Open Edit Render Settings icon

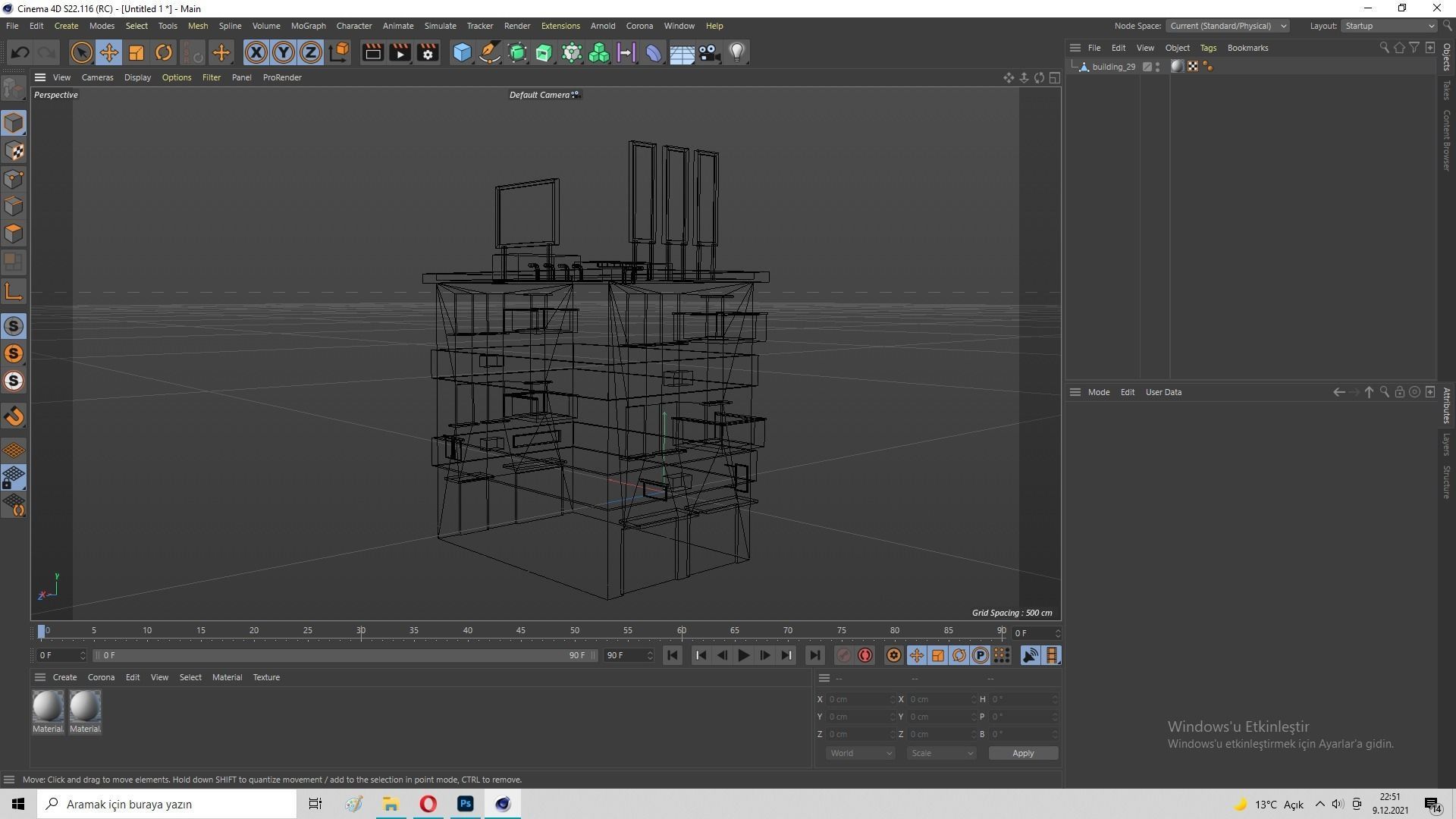[x=428, y=52]
